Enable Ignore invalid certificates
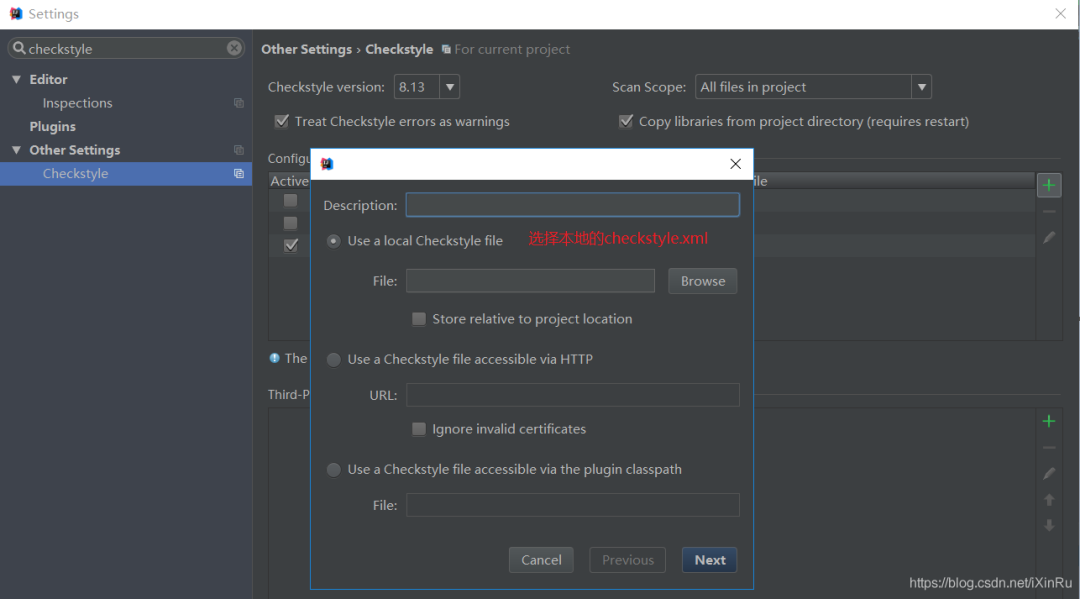Viewport: 1080px width, 599px height. 419,429
